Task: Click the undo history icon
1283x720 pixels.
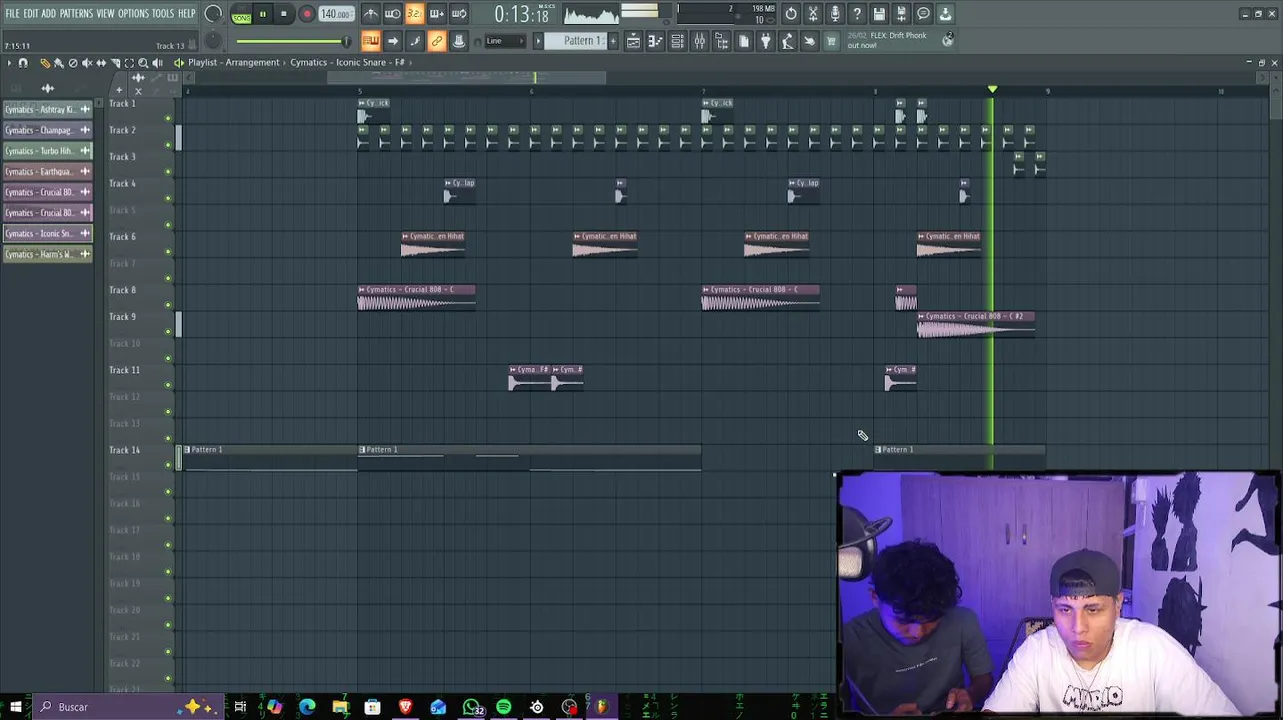Action: (791, 14)
